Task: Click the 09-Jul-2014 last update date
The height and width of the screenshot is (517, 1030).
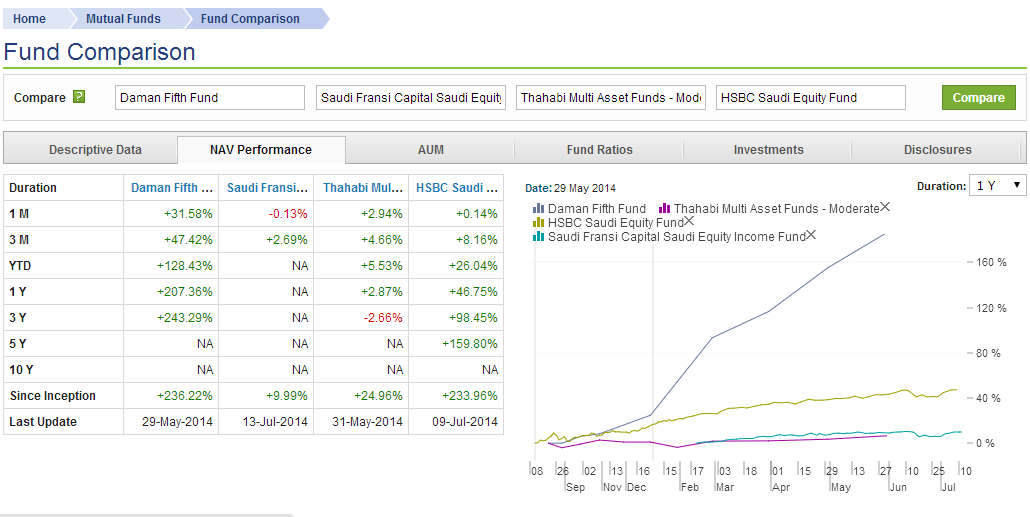Action: (464, 422)
